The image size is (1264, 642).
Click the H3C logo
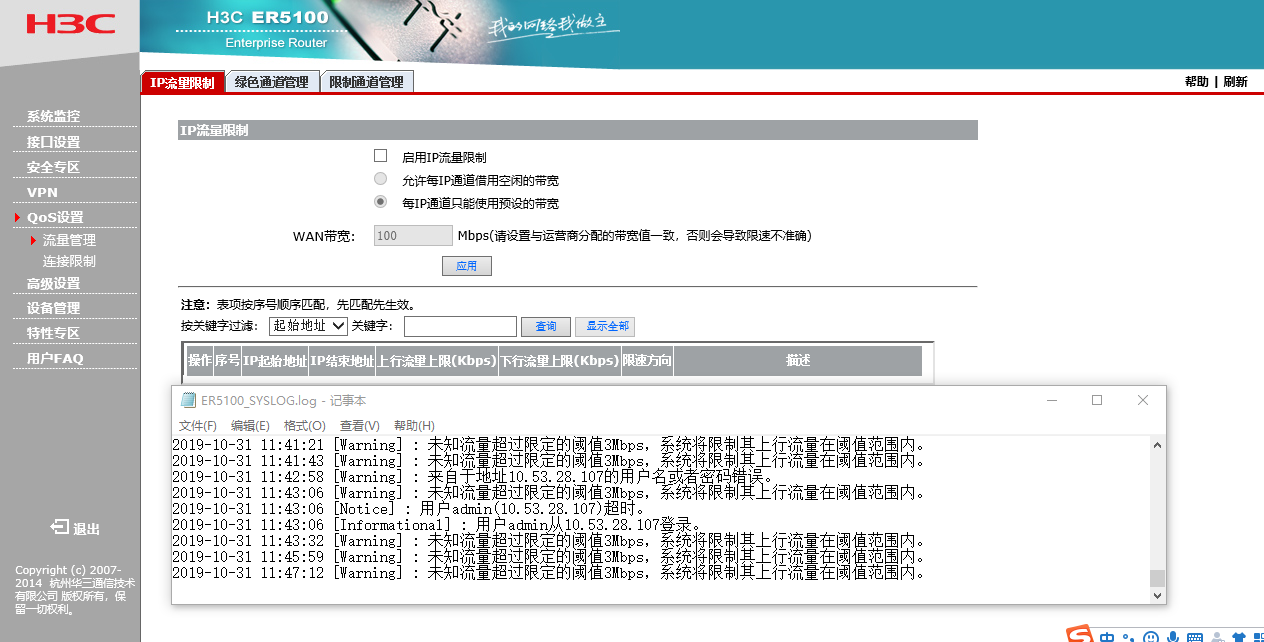[70, 24]
